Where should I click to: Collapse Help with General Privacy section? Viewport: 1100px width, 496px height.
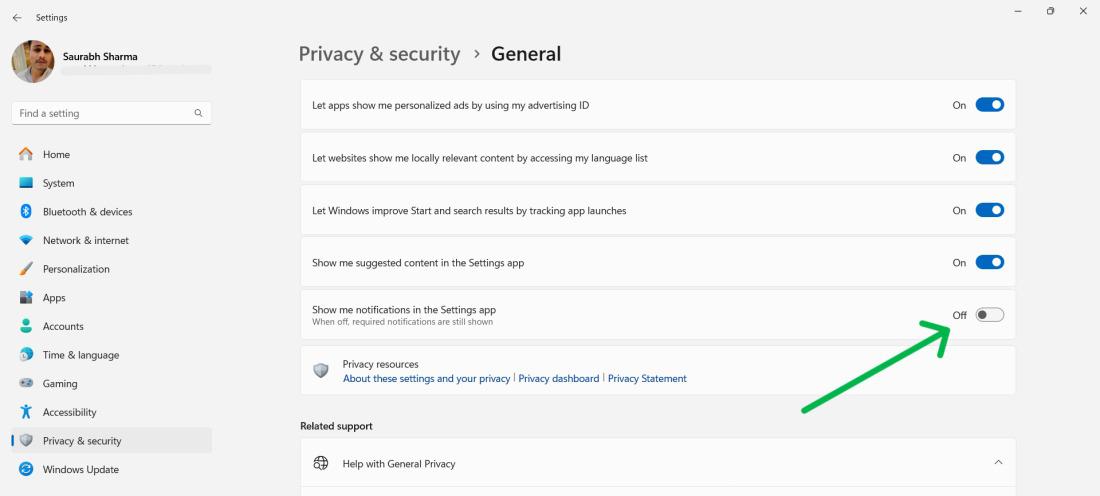(997, 463)
